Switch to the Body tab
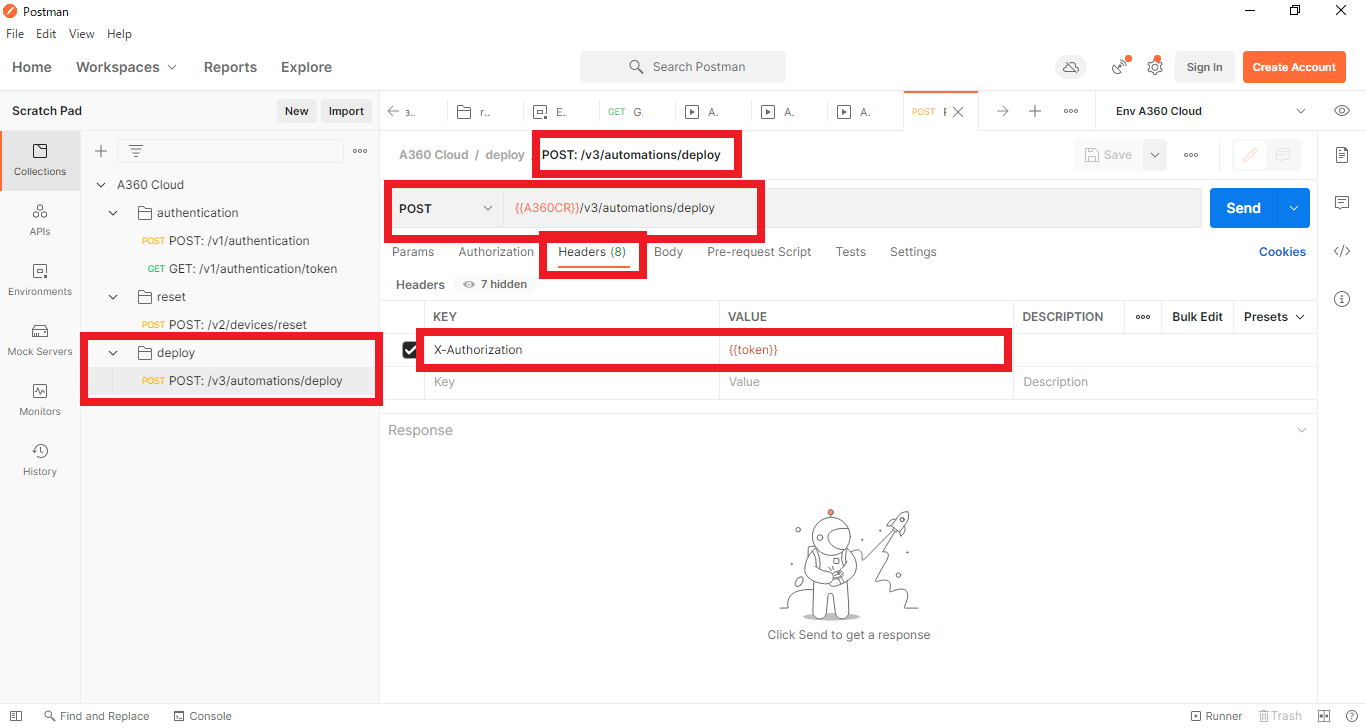Image resolution: width=1366 pixels, height=728 pixels. coord(668,252)
